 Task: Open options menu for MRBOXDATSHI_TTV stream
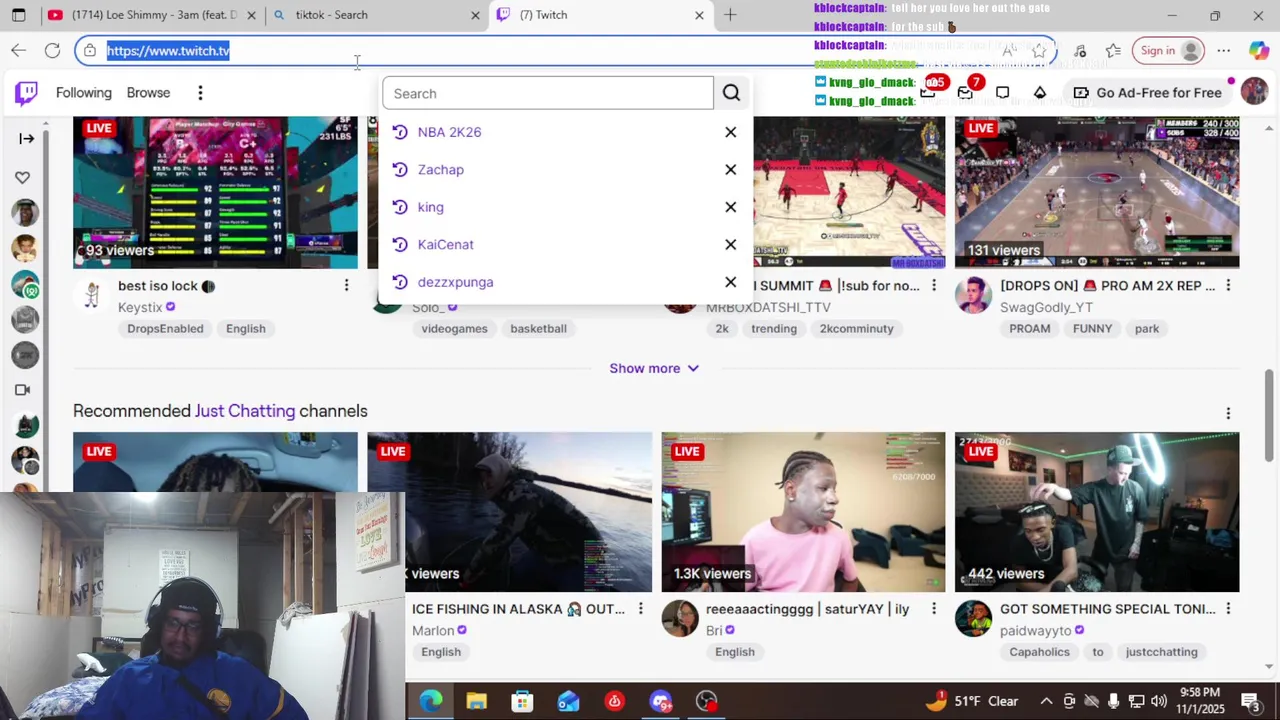934,286
